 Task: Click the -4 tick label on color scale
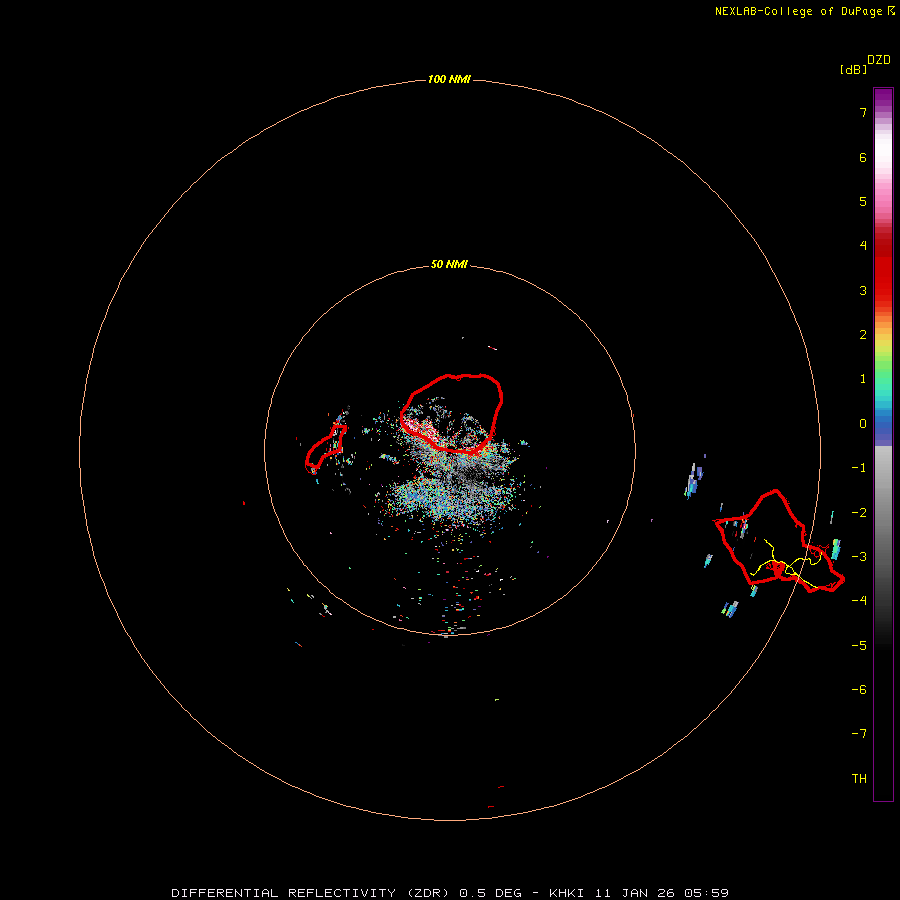tap(859, 601)
